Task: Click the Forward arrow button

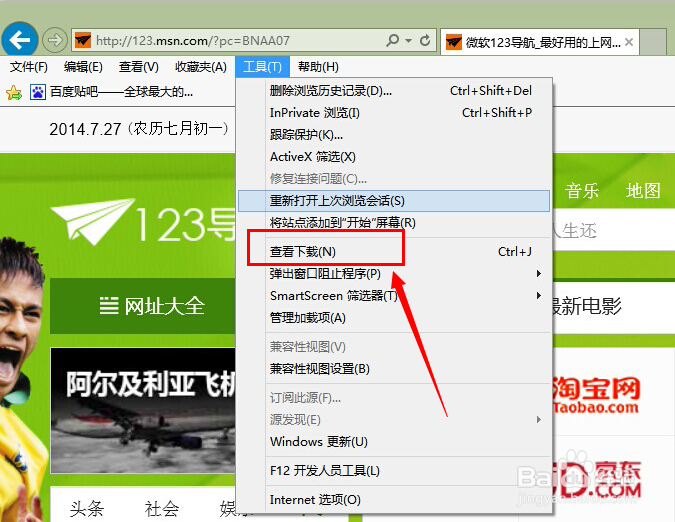Action: 55,40
